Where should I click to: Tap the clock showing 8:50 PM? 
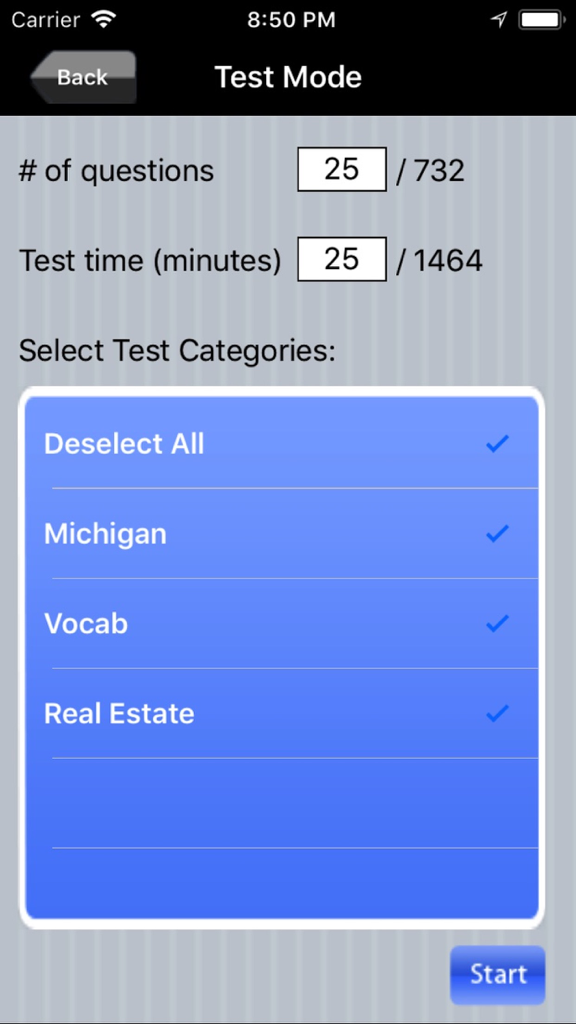tap(291, 18)
